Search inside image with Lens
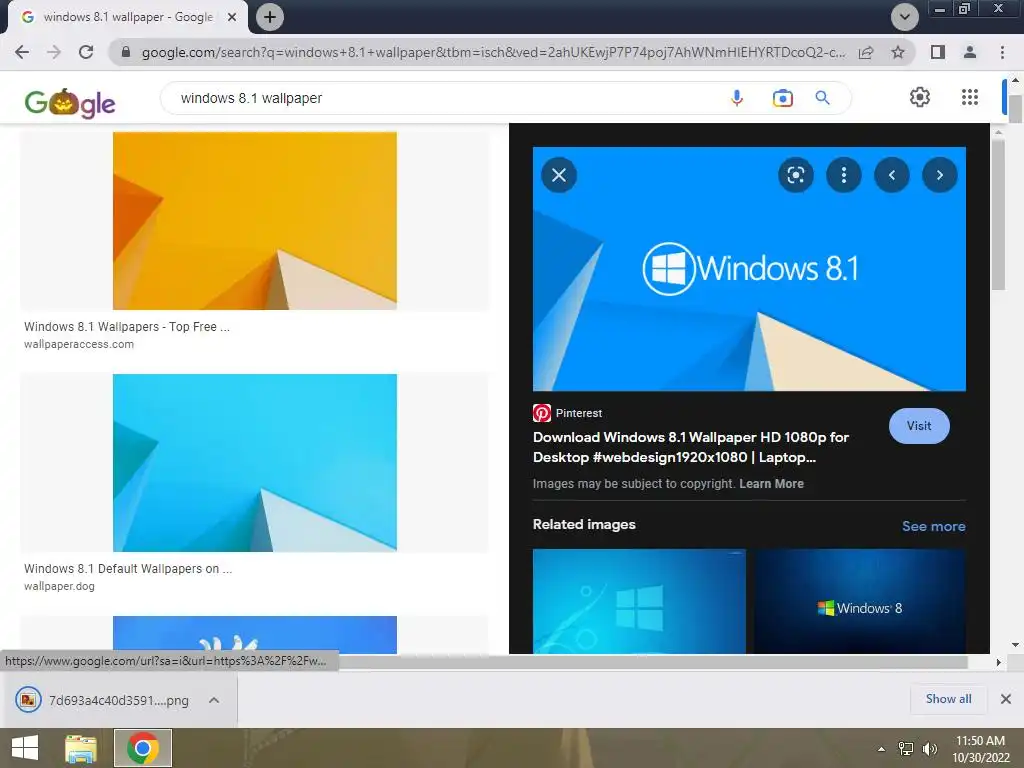This screenshot has width=1024, height=768. pos(795,175)
